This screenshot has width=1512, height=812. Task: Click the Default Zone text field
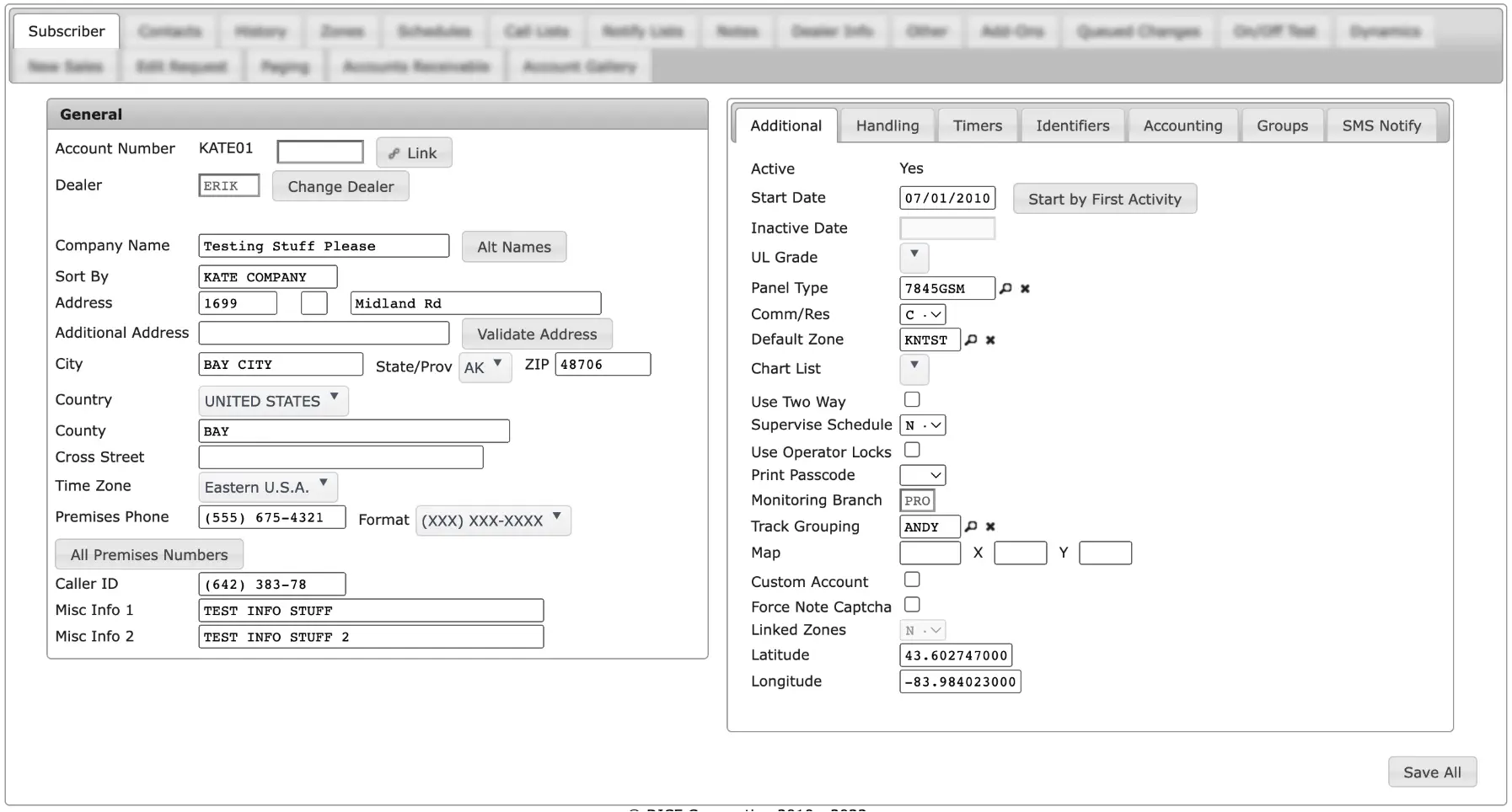[x=930, y=339]
